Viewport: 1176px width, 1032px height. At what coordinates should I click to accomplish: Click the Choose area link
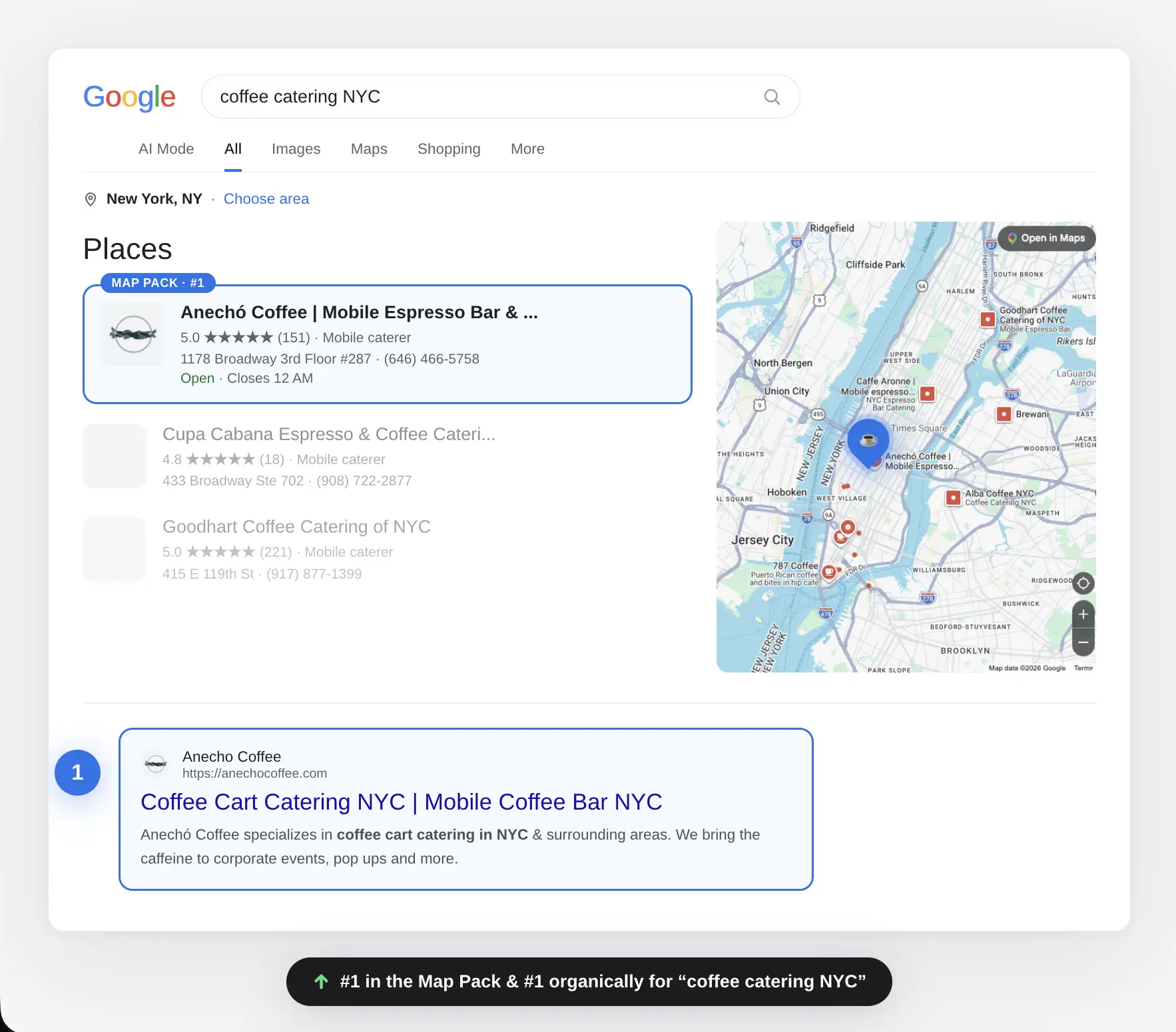266,199
